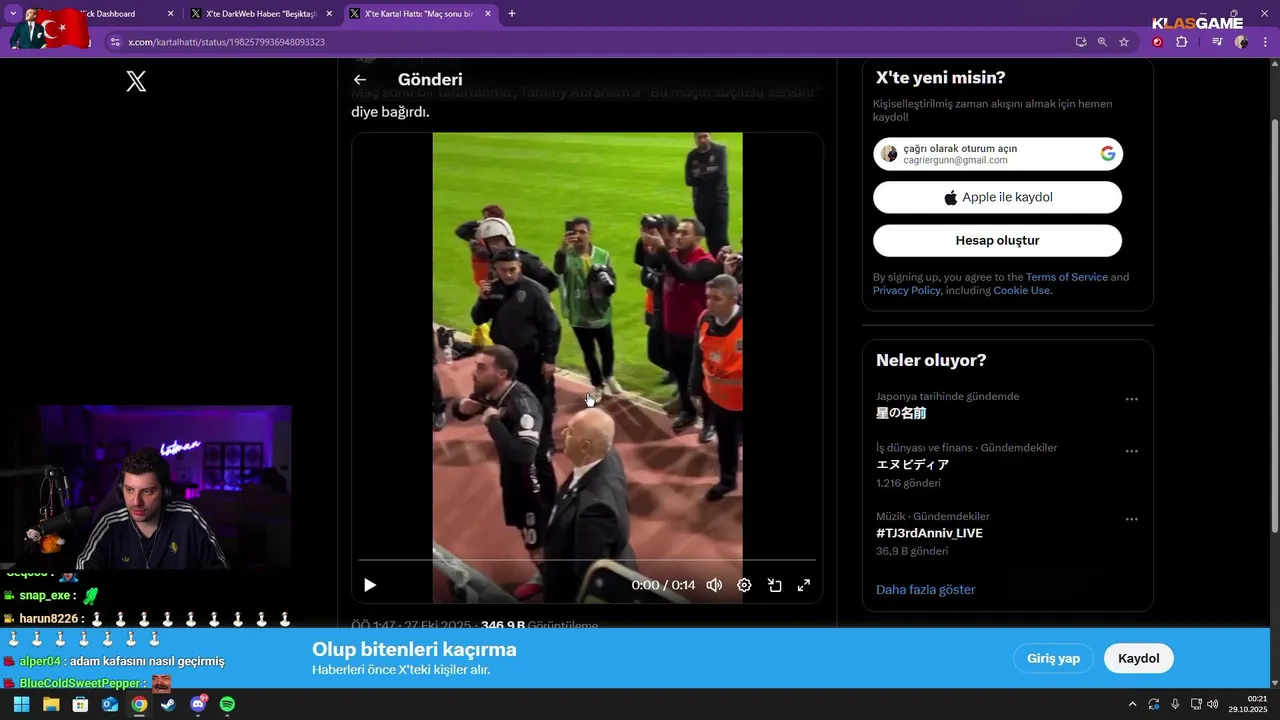Viewport: 1280px width, 720px height.
Task: Continue with Google as çağrı
Action: (x=998, y=154)
